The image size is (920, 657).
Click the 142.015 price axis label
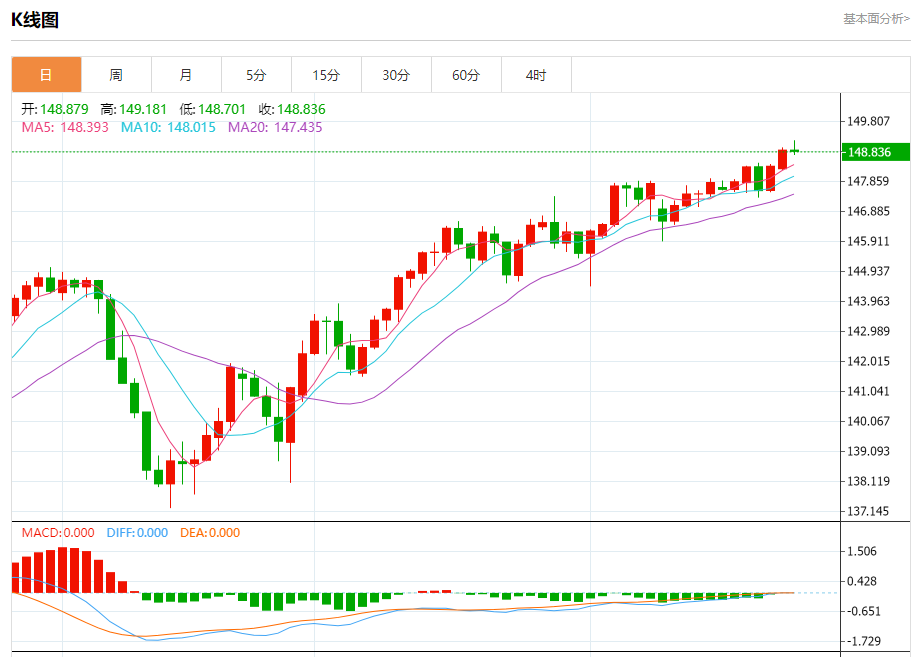click(868, 361)
